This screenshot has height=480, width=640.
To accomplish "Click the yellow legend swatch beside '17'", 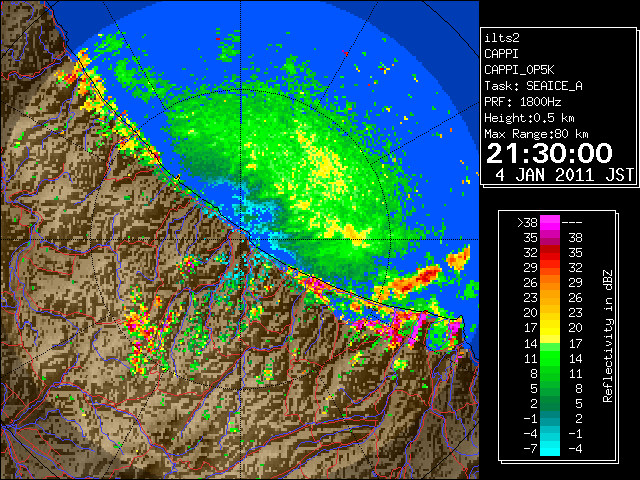I will tap(550, 328).
